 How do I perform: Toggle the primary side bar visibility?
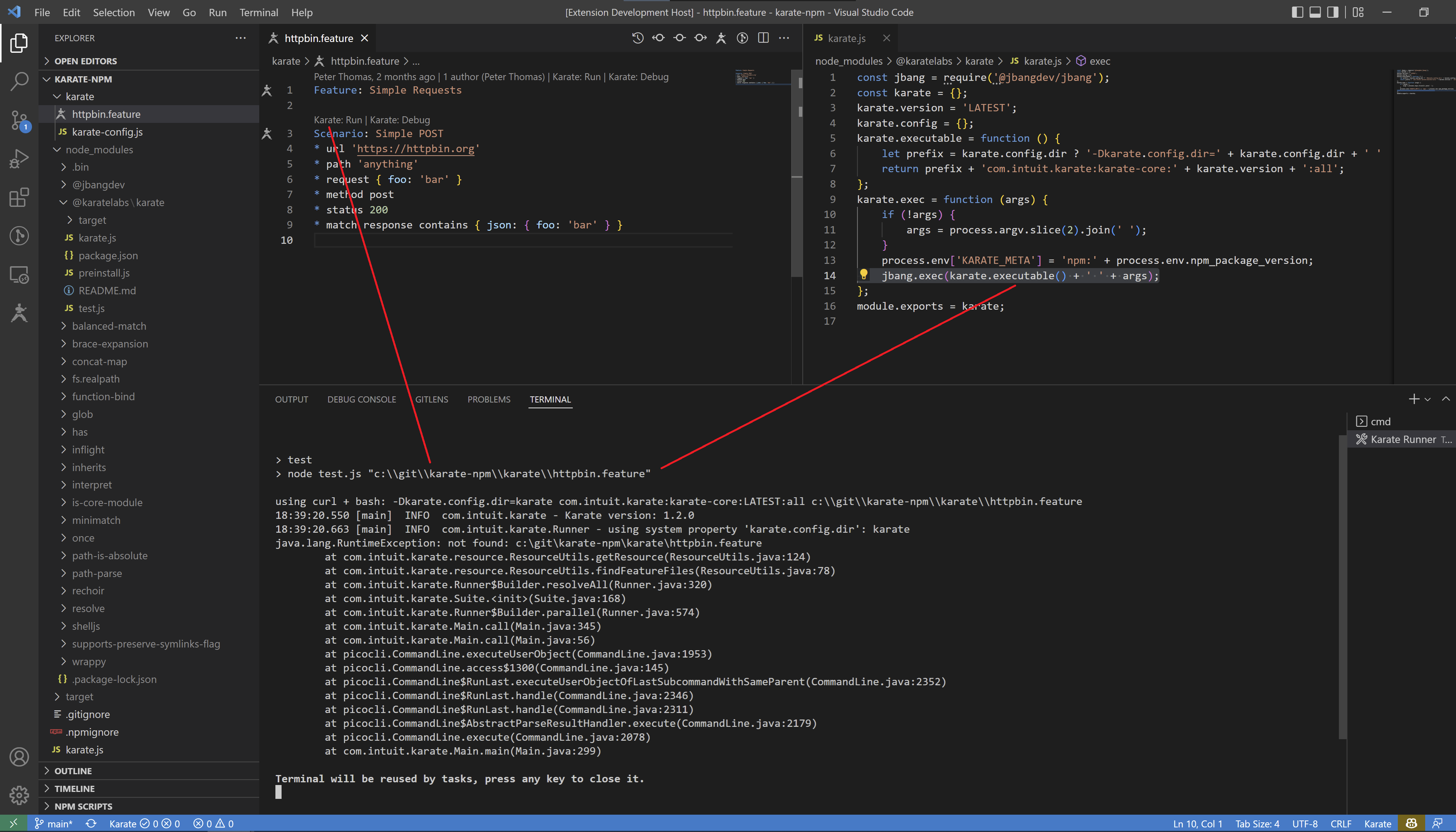1298,12
